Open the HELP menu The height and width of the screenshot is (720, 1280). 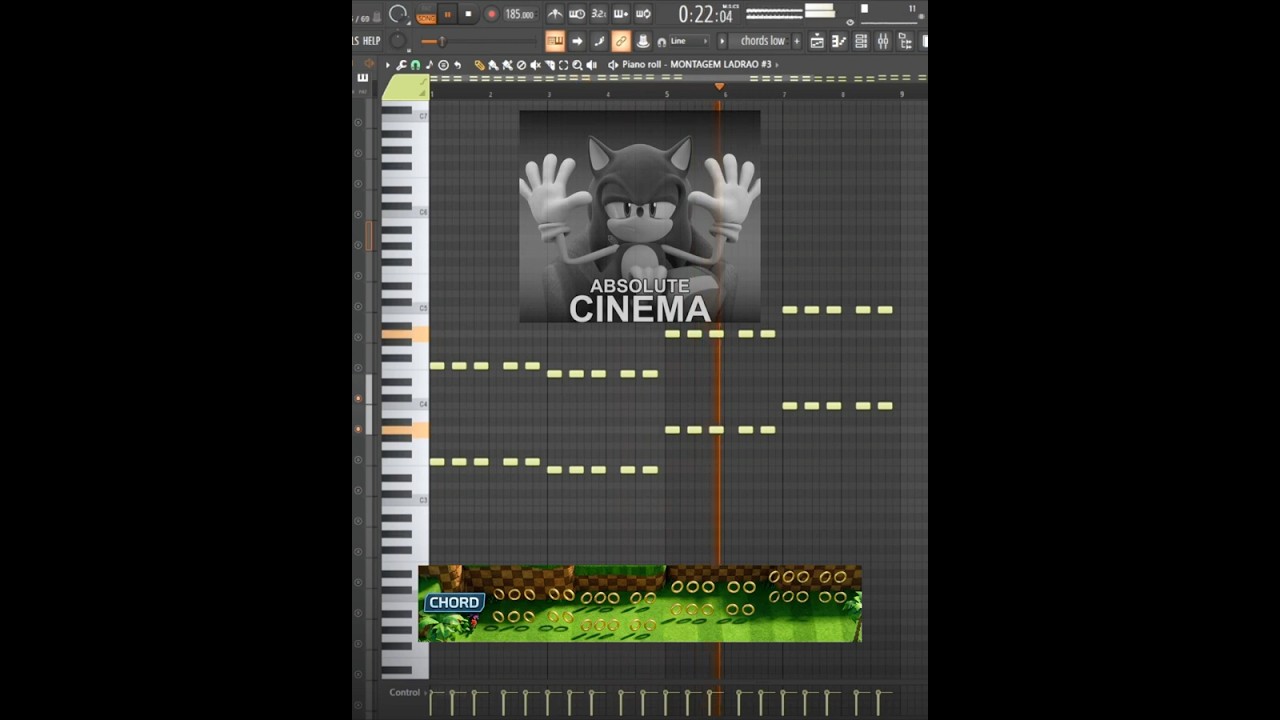(371, 41)
